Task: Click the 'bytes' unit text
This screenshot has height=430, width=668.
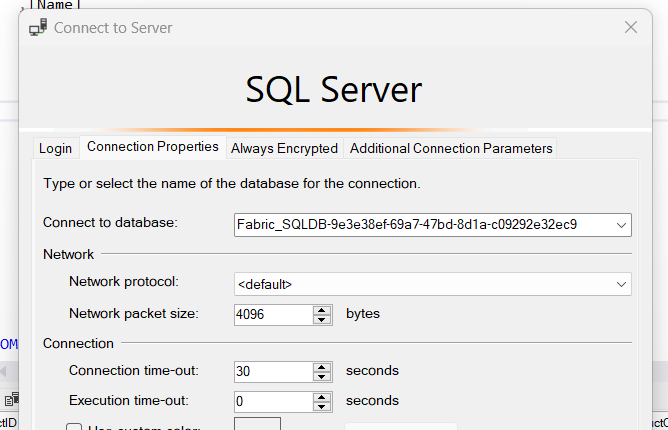Action: tap(363, 314)
